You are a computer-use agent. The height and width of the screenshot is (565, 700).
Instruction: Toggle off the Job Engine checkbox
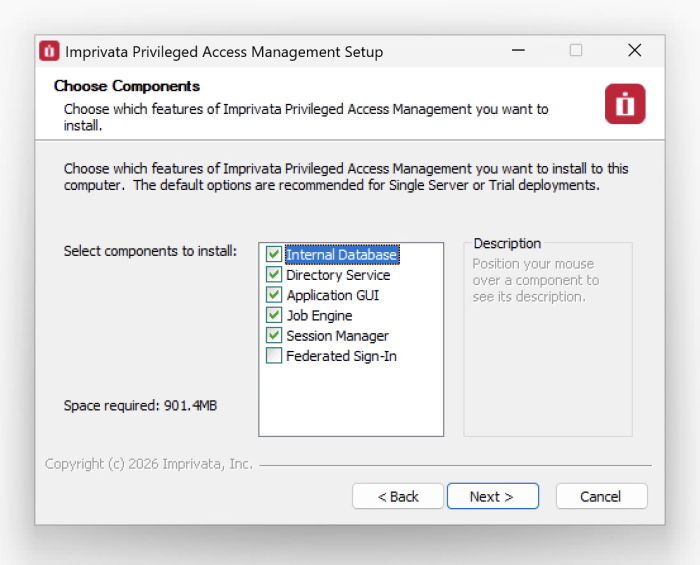pos(274,316)
